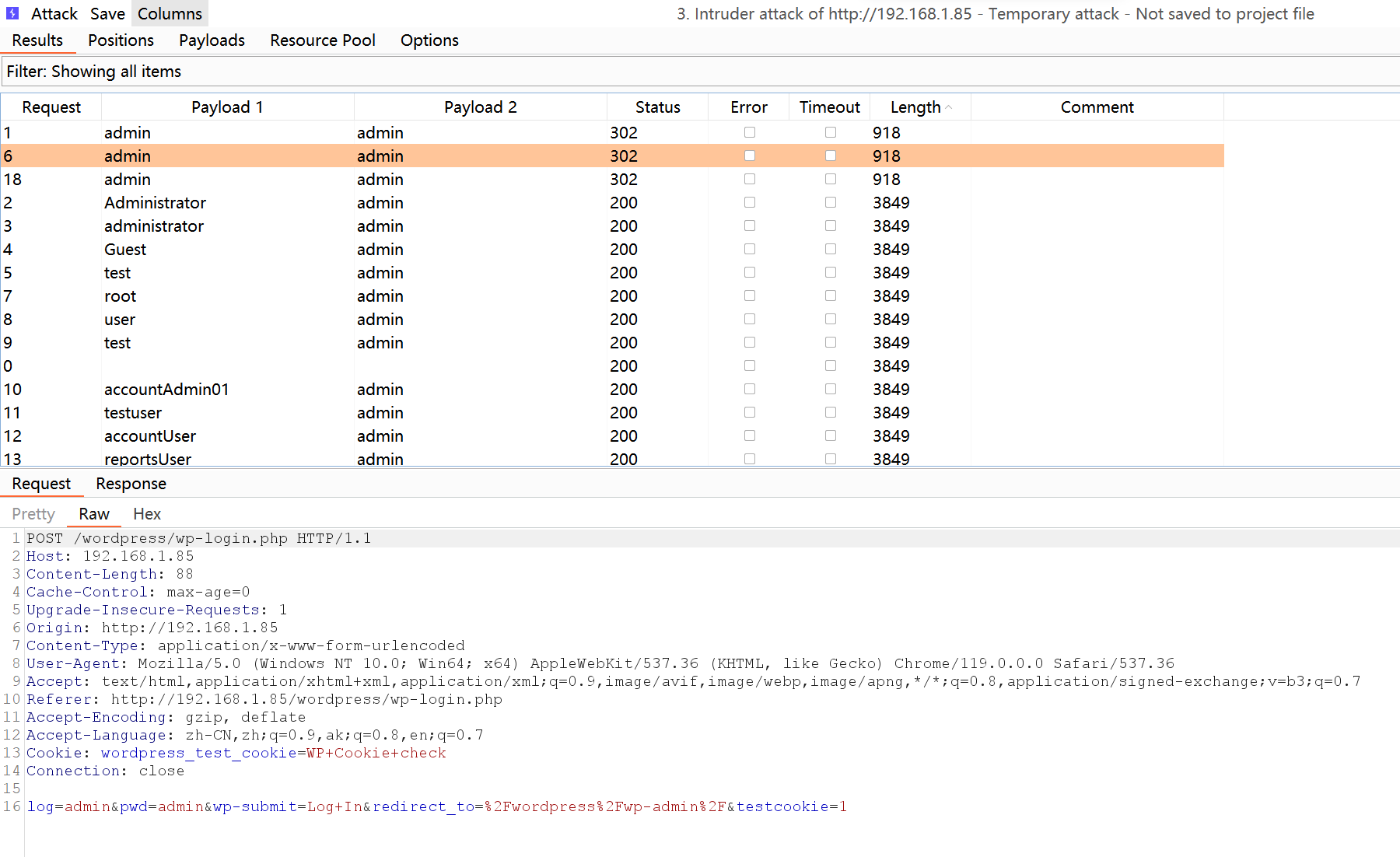Switch to Raw message view
Screen dimensions: 1400x857
[x=94, y=514]
